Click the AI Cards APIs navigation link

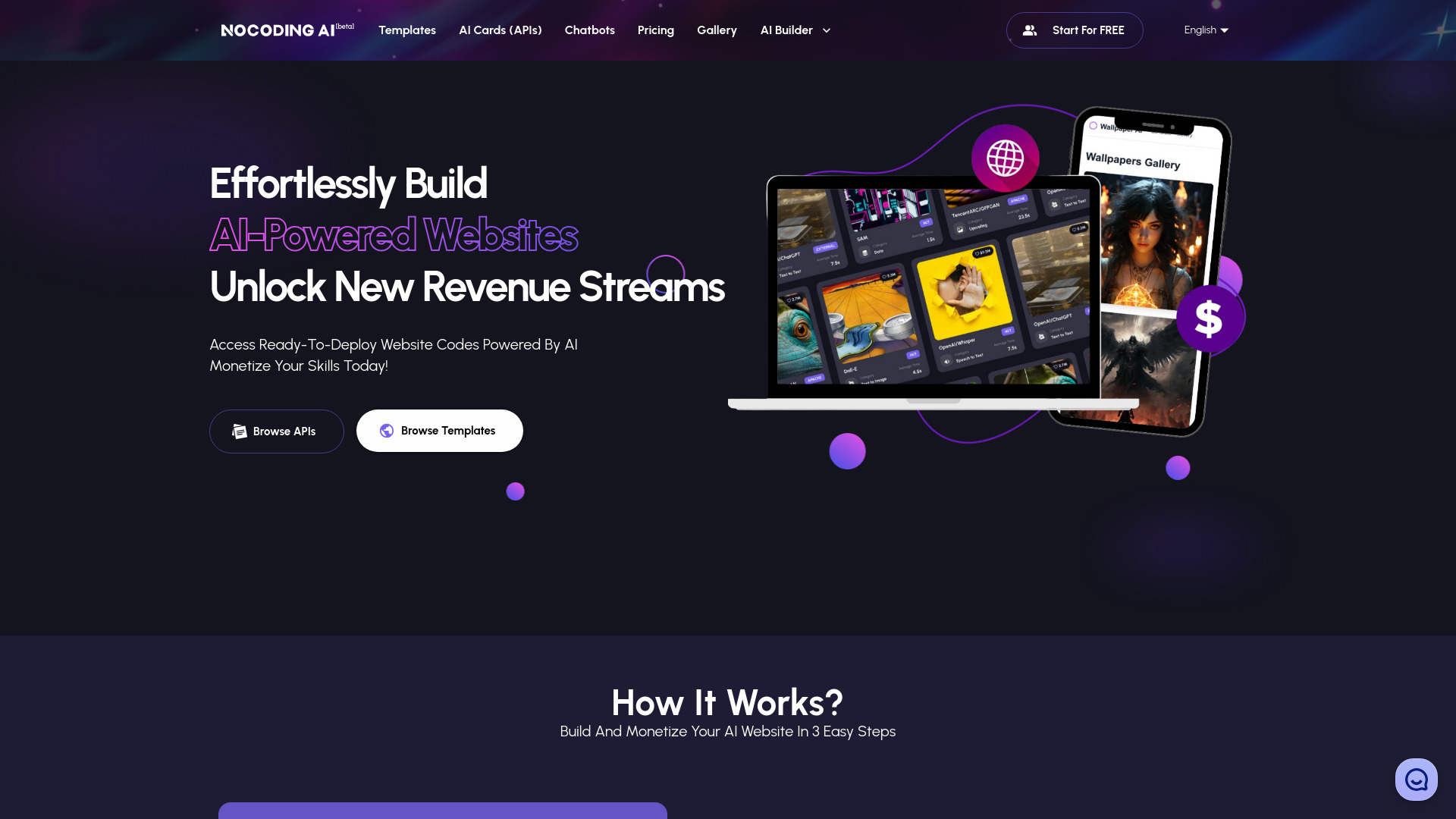(x=500, y=30)
